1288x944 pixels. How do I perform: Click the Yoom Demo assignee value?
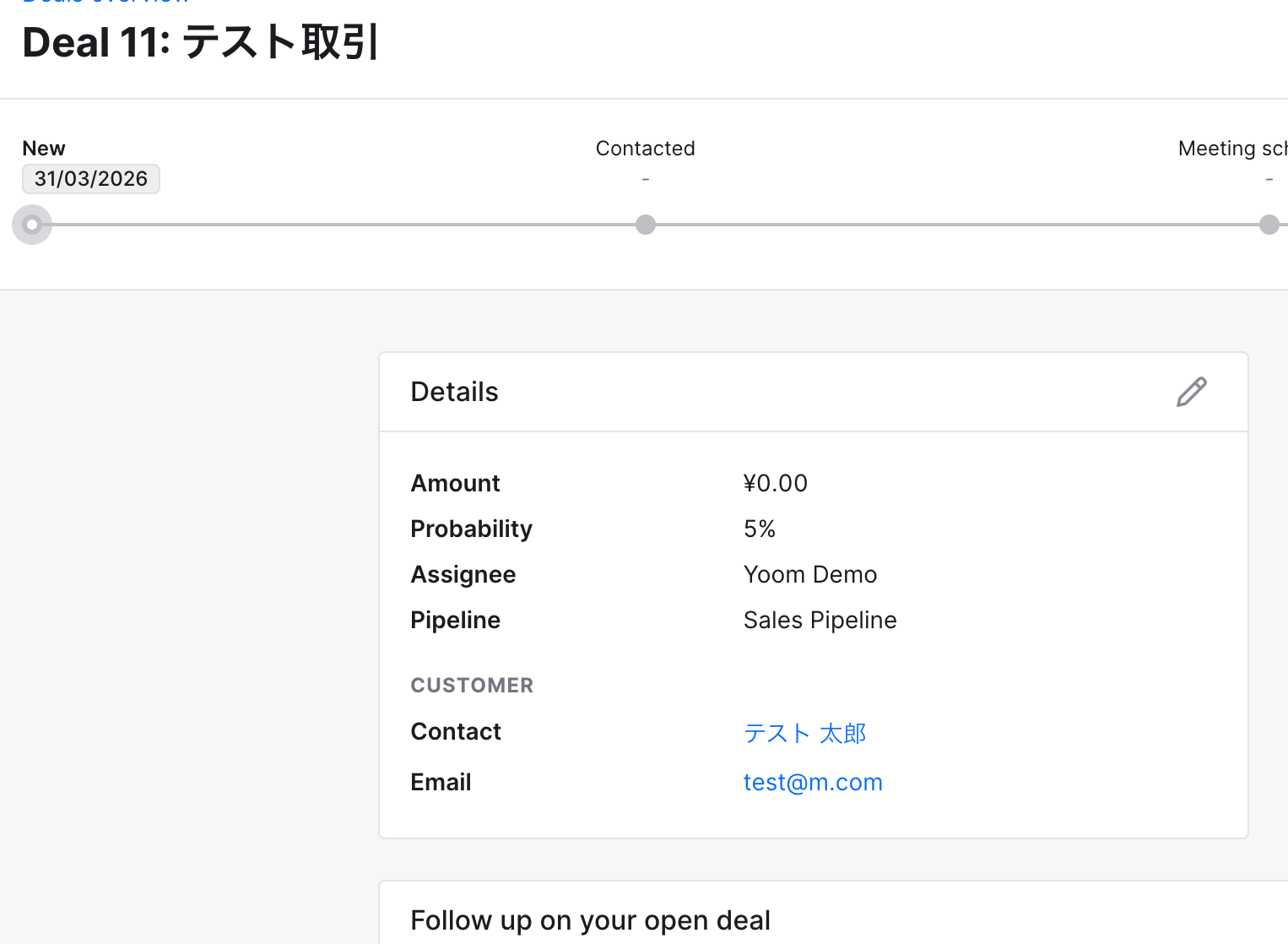click(x=810, y=575)
